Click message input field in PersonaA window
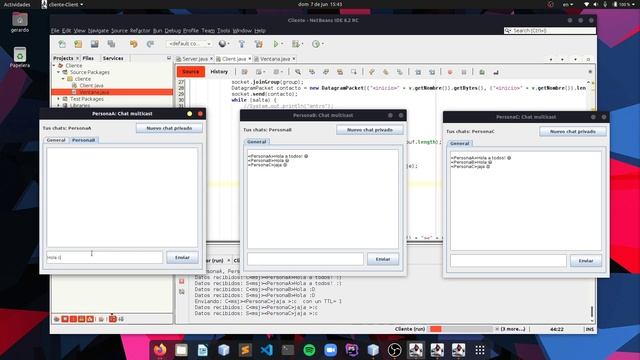This screenshot has height=360, width=640. [104, 258]
